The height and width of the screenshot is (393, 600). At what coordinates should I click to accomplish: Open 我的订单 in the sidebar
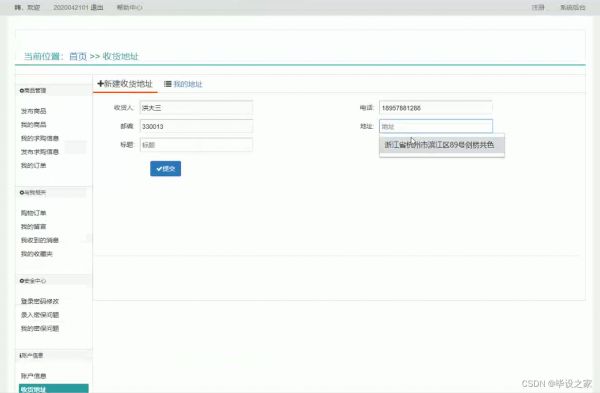pyautogui.click(x=33, y=165)
